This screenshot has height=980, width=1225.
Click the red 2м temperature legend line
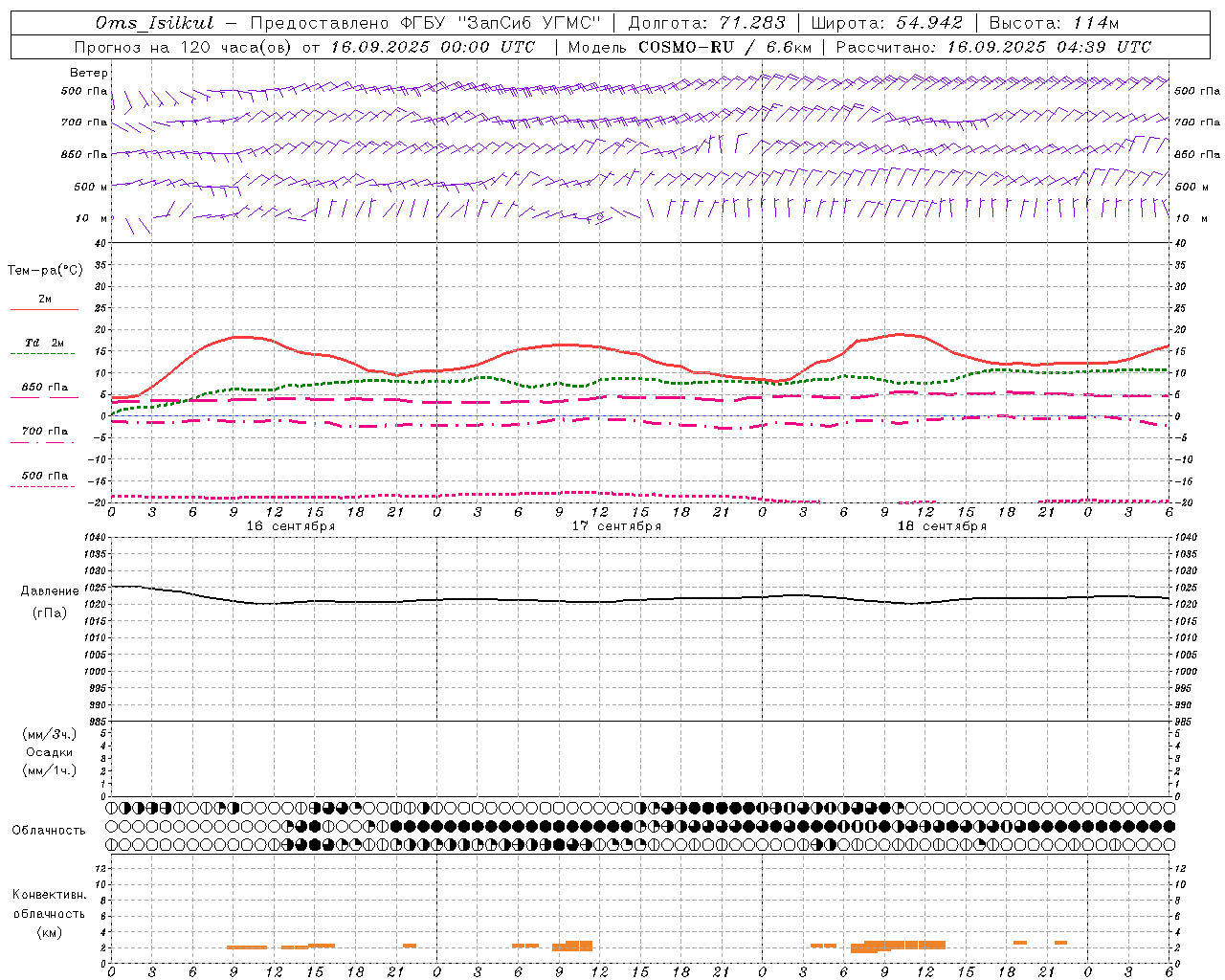pos(44,309)
